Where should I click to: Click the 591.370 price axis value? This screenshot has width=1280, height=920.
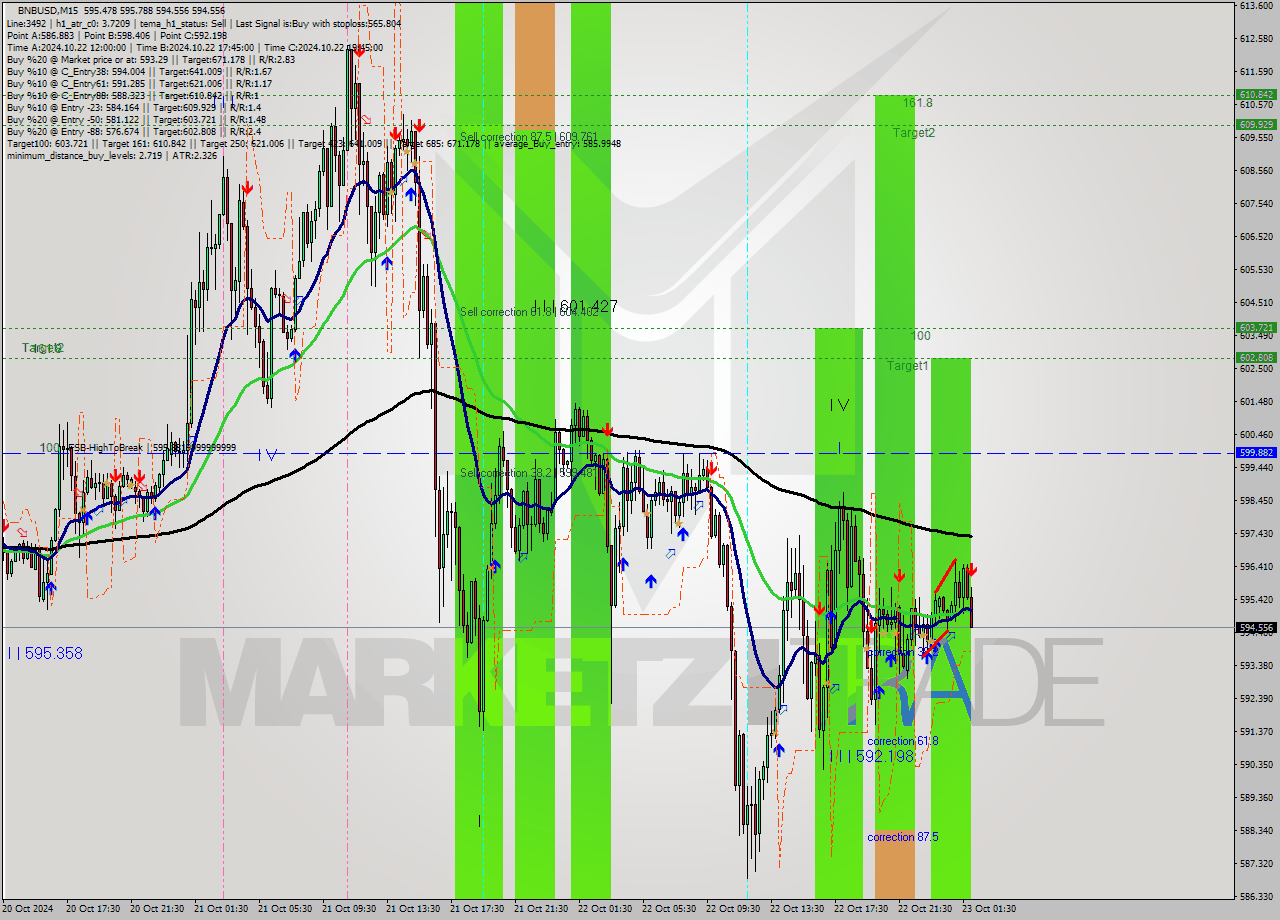1256,732
